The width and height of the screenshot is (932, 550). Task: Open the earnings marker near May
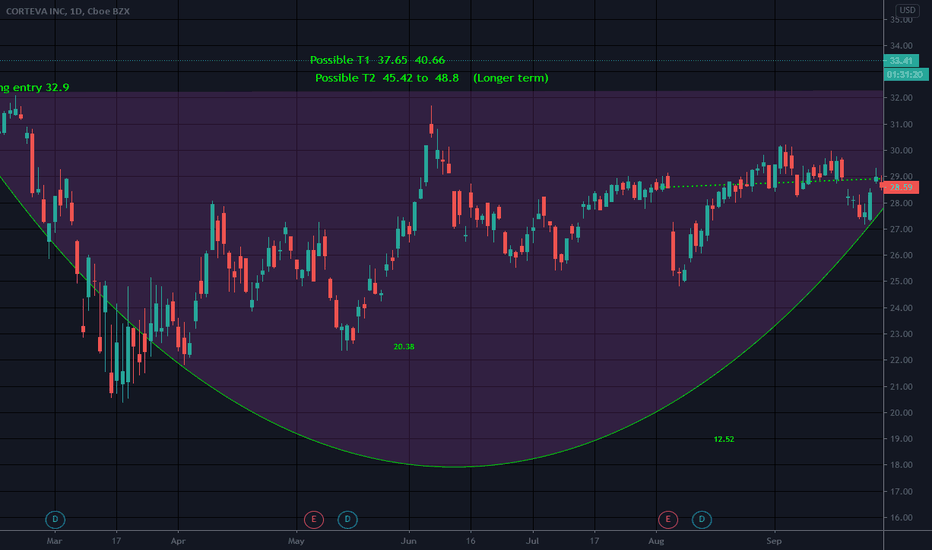pos(314,520)
